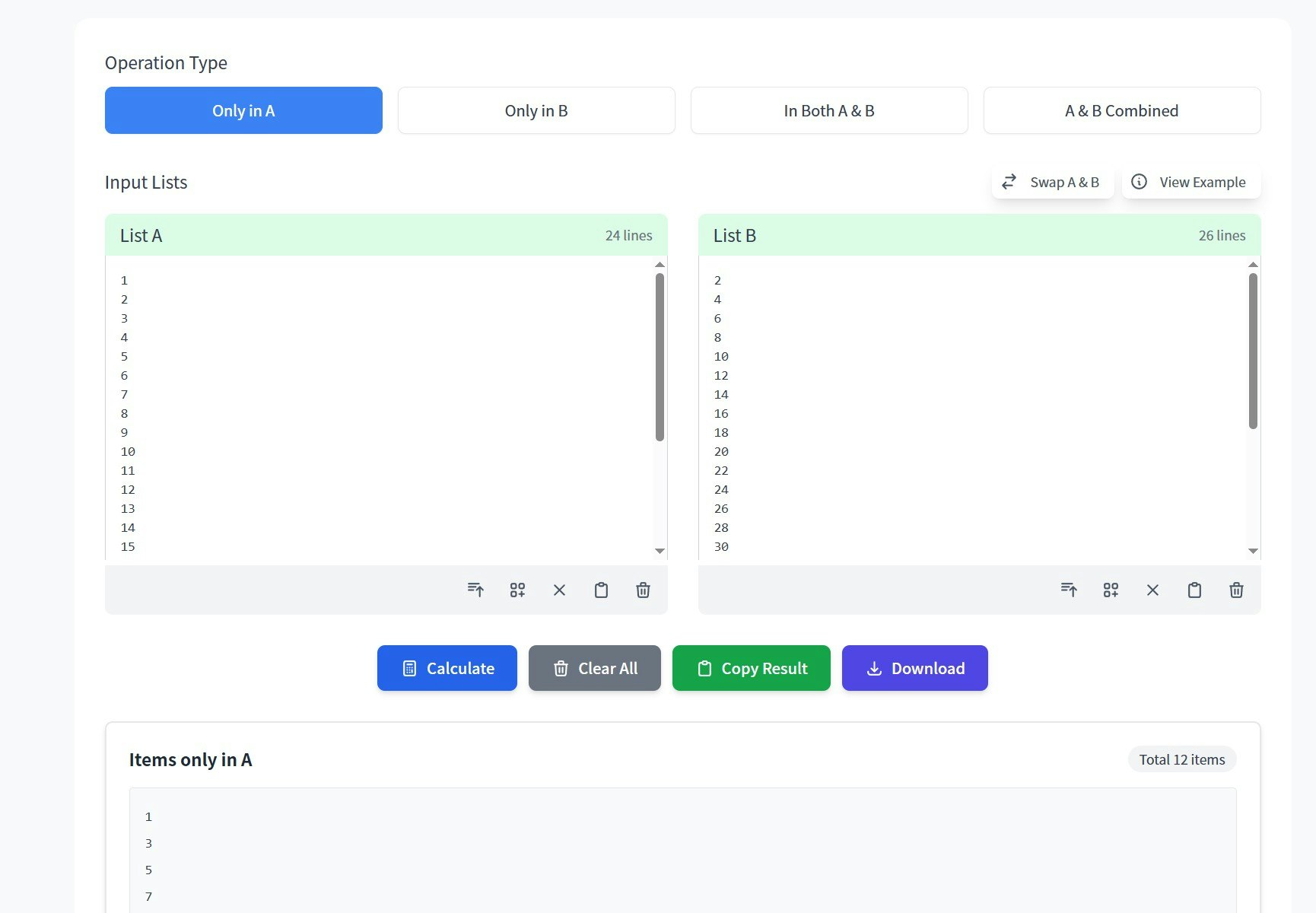Copy Result to clipboard
Viewport: 1316px width, 913px height.
(x=752, y=668)
